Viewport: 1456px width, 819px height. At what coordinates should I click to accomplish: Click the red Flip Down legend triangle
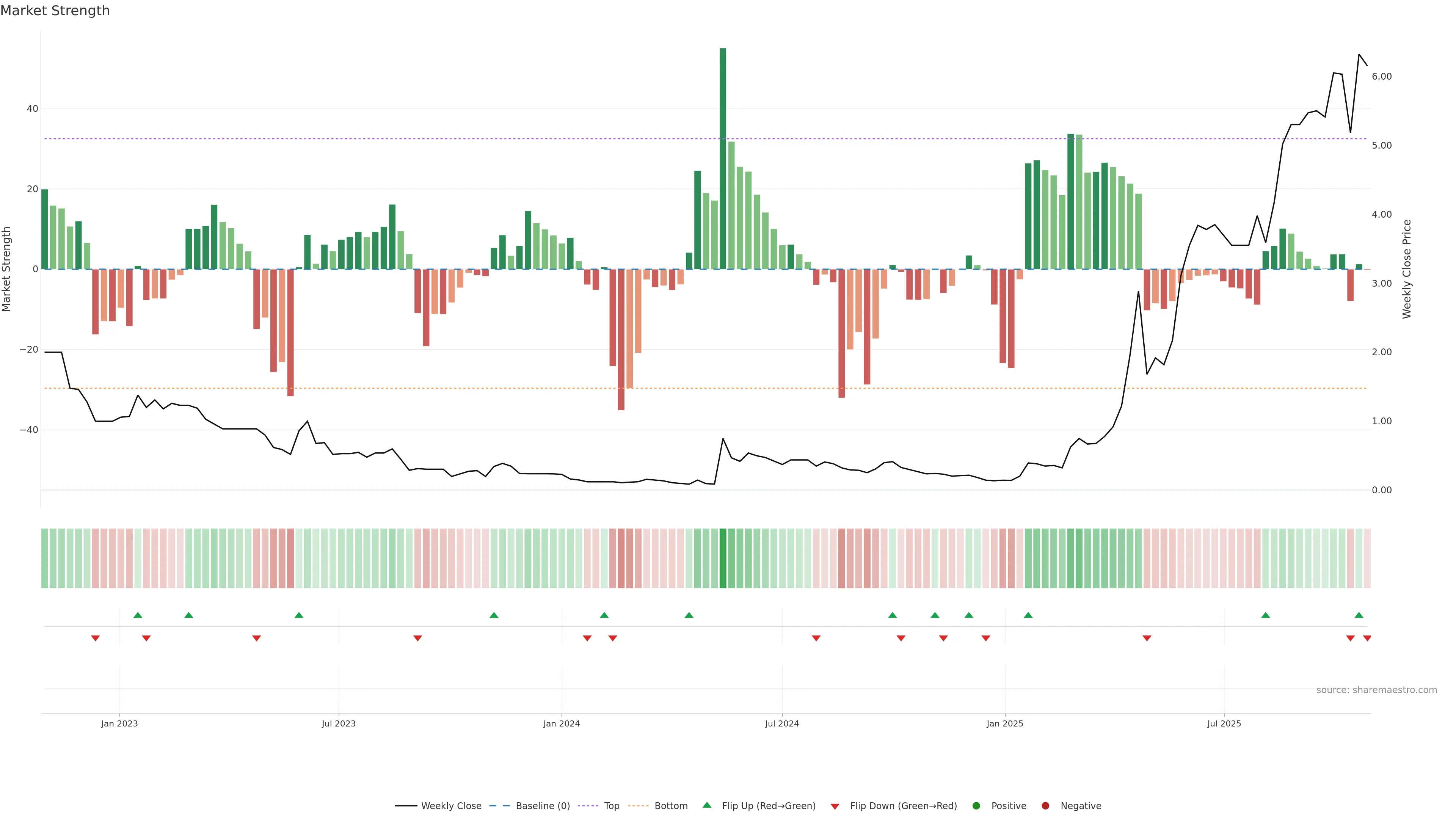pyautogui.click(x=835, y=806)
